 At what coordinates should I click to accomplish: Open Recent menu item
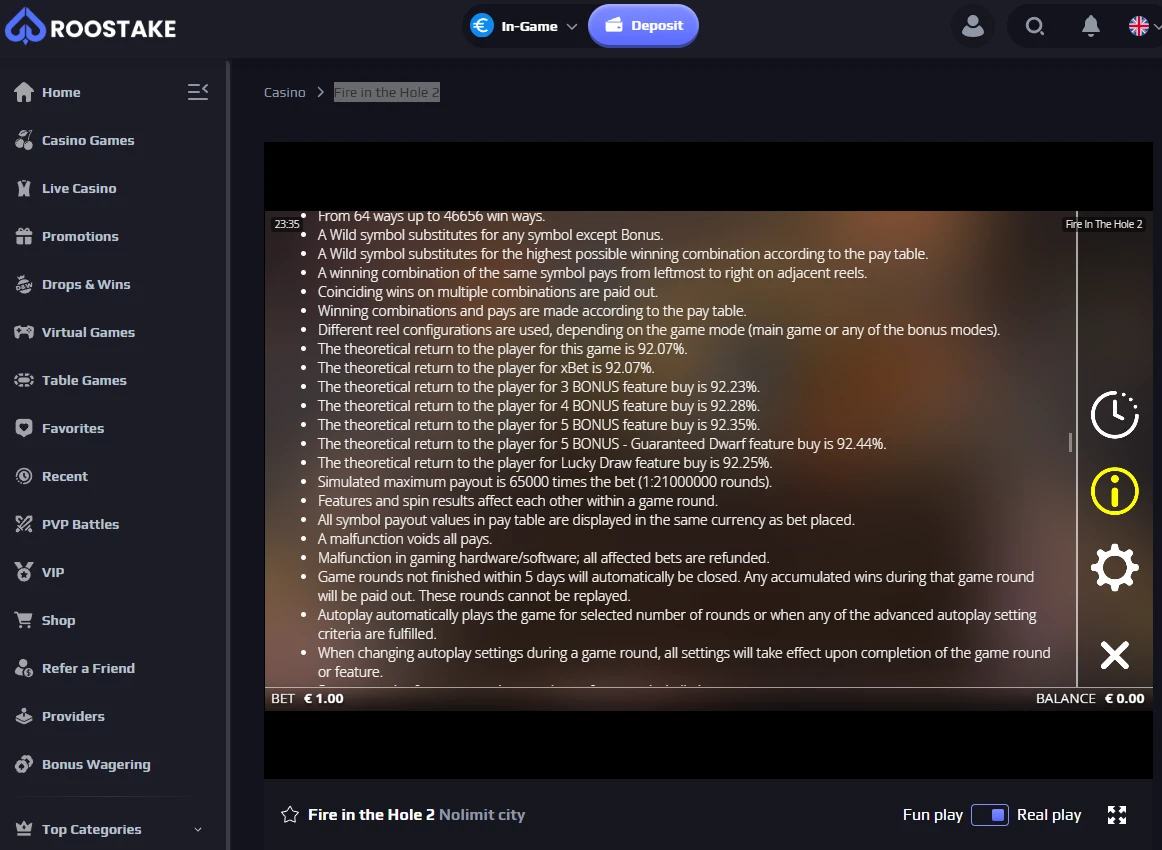pyautogui.click(x=64, y=477)
